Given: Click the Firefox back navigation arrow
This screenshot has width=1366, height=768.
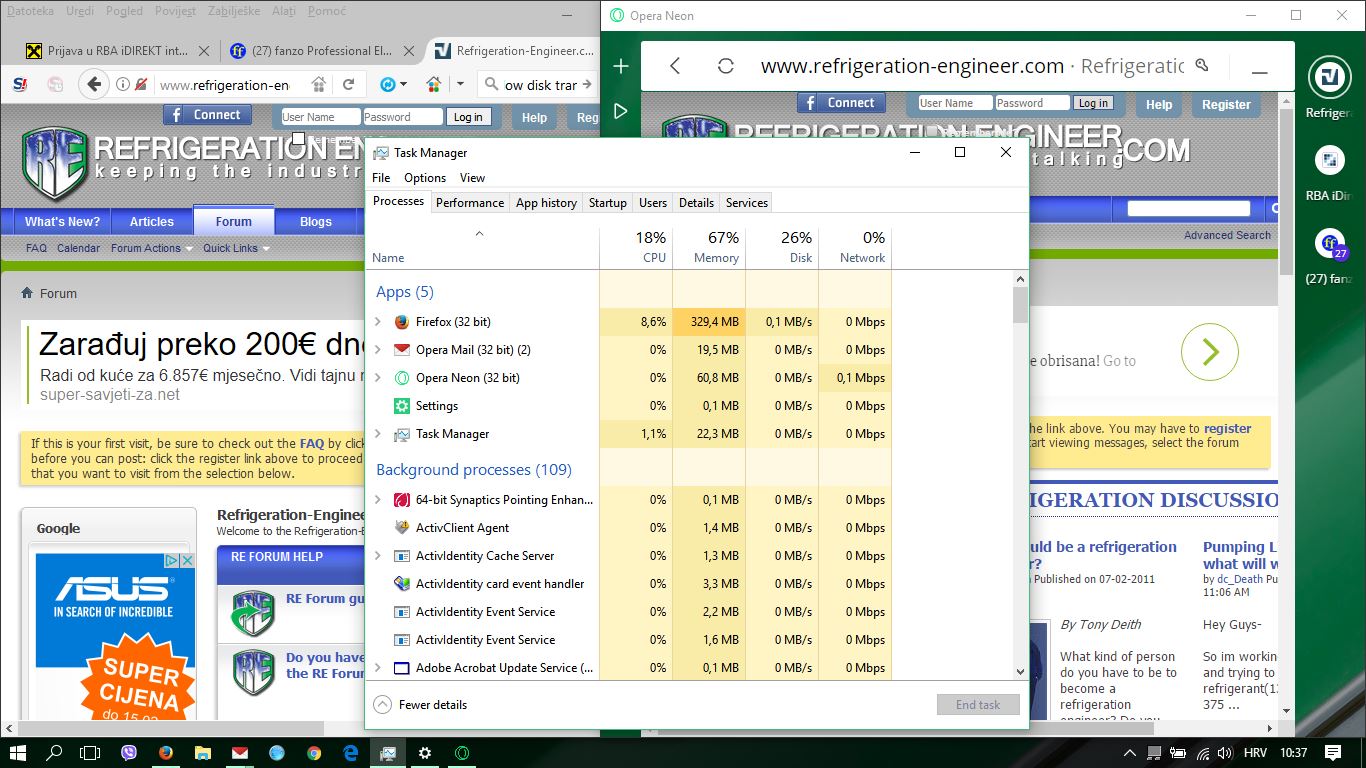Looking at the screenshot, I should click(x=93, y=85).
